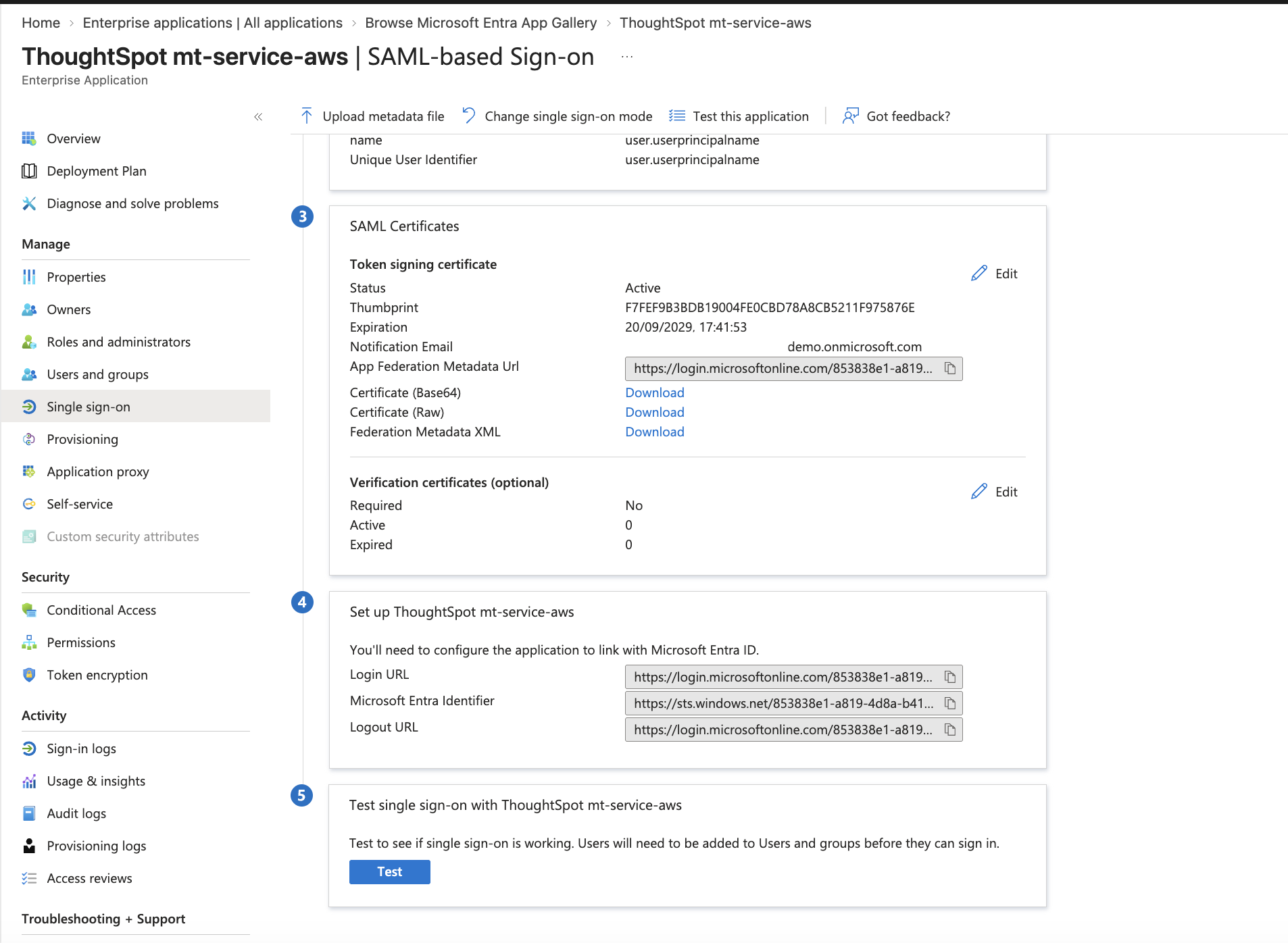The height and width of the screenshot is (943, 1288).
Task: Copy the Logout URL value
Action: pos(950,730)
